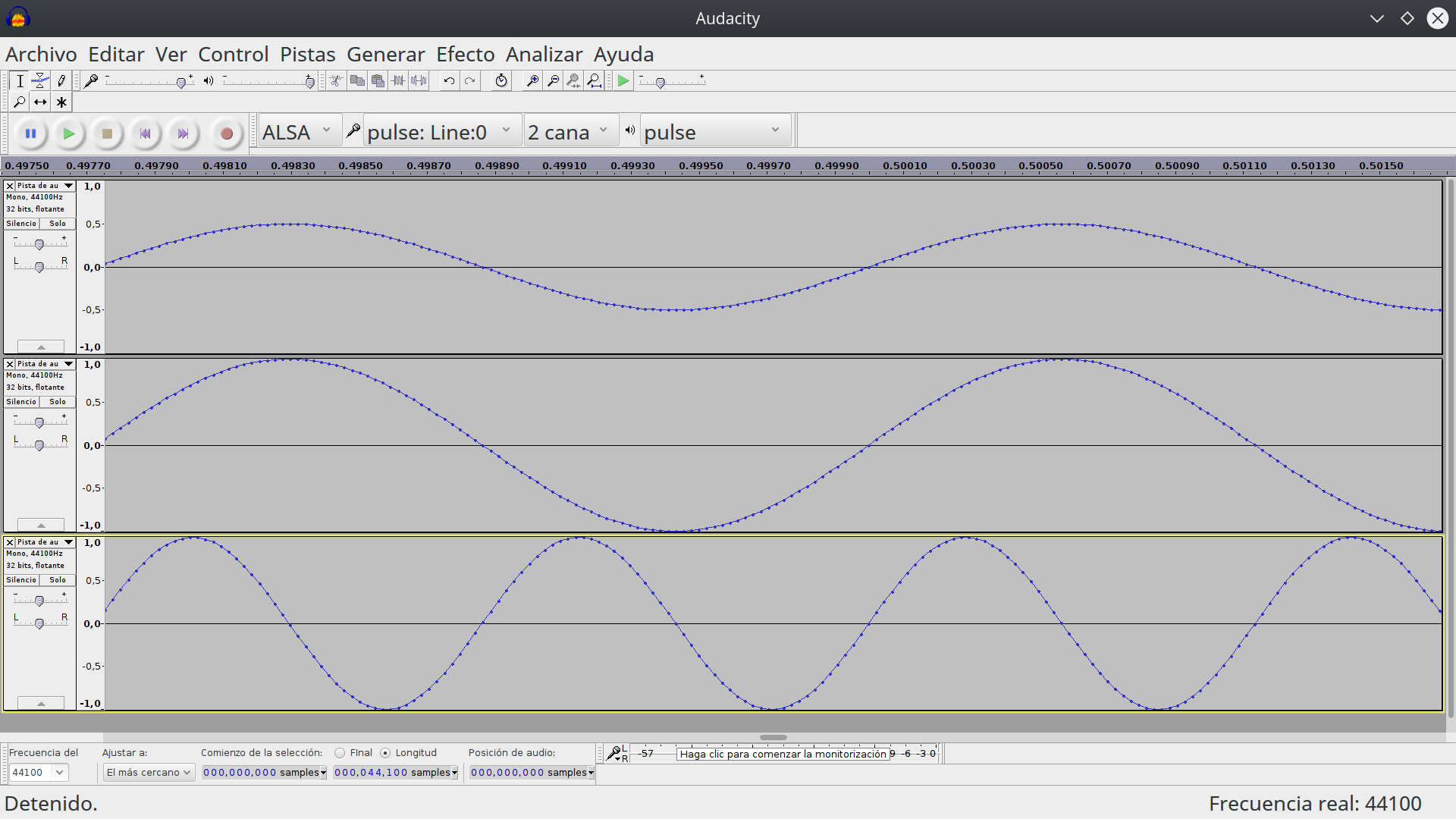Fit project in window zoom icon
Viewport: 1456px width, 819px height.
pyautogui.click(x=595, y=81)
